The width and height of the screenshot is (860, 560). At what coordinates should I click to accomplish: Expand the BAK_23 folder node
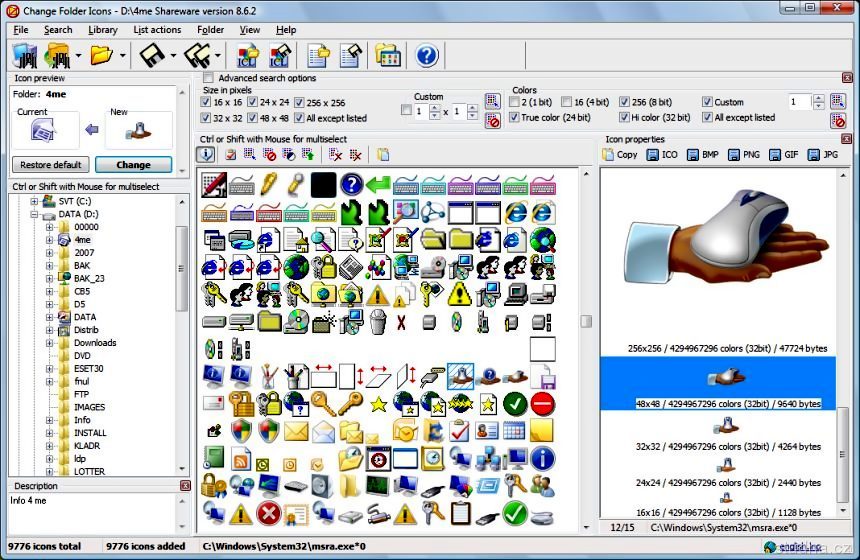[49, 279]
